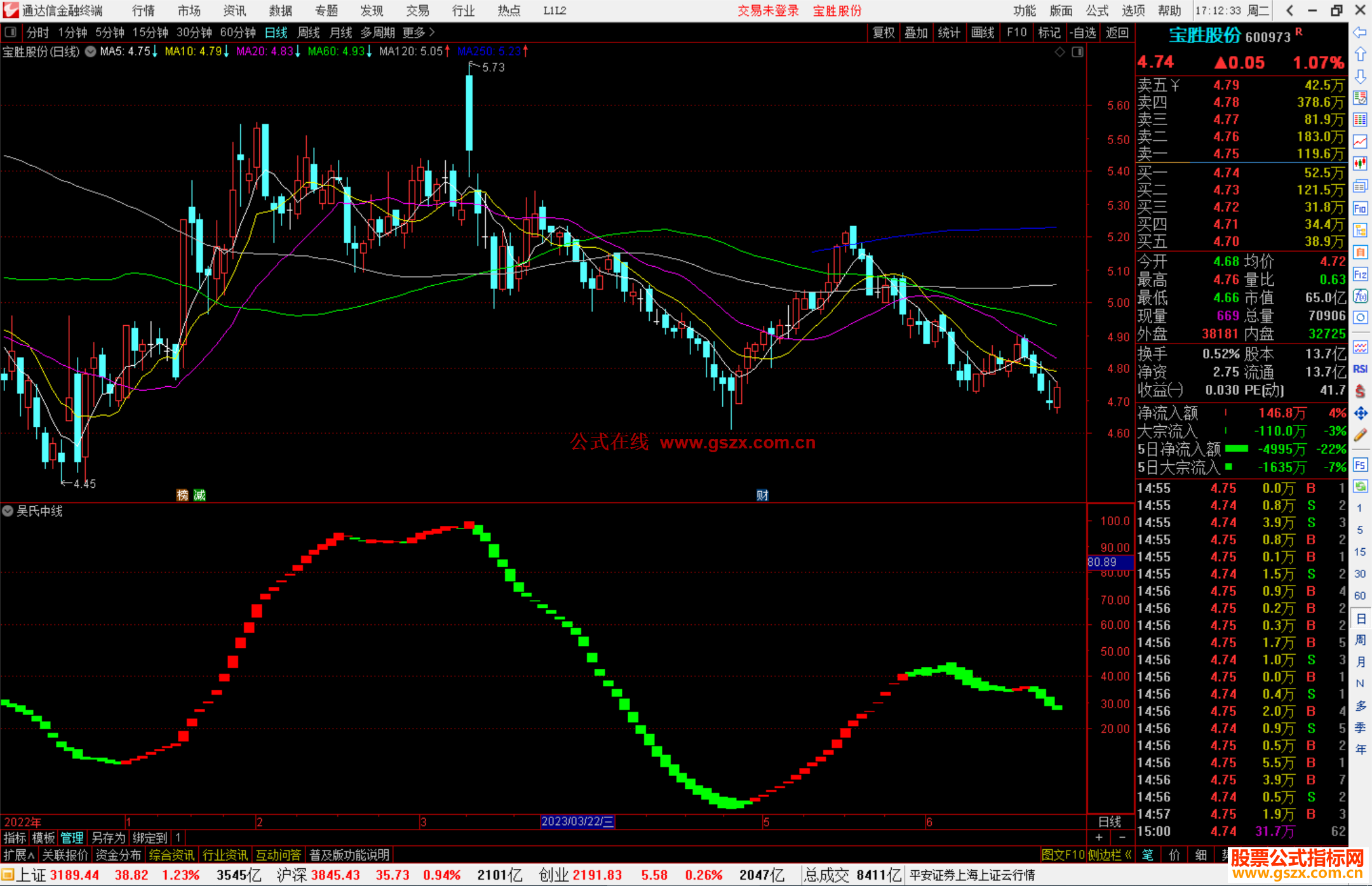The height and width of the screenshot is (886, 1372).
Task: Click the left arrow back icon in sidebar
Action: 1360,32
